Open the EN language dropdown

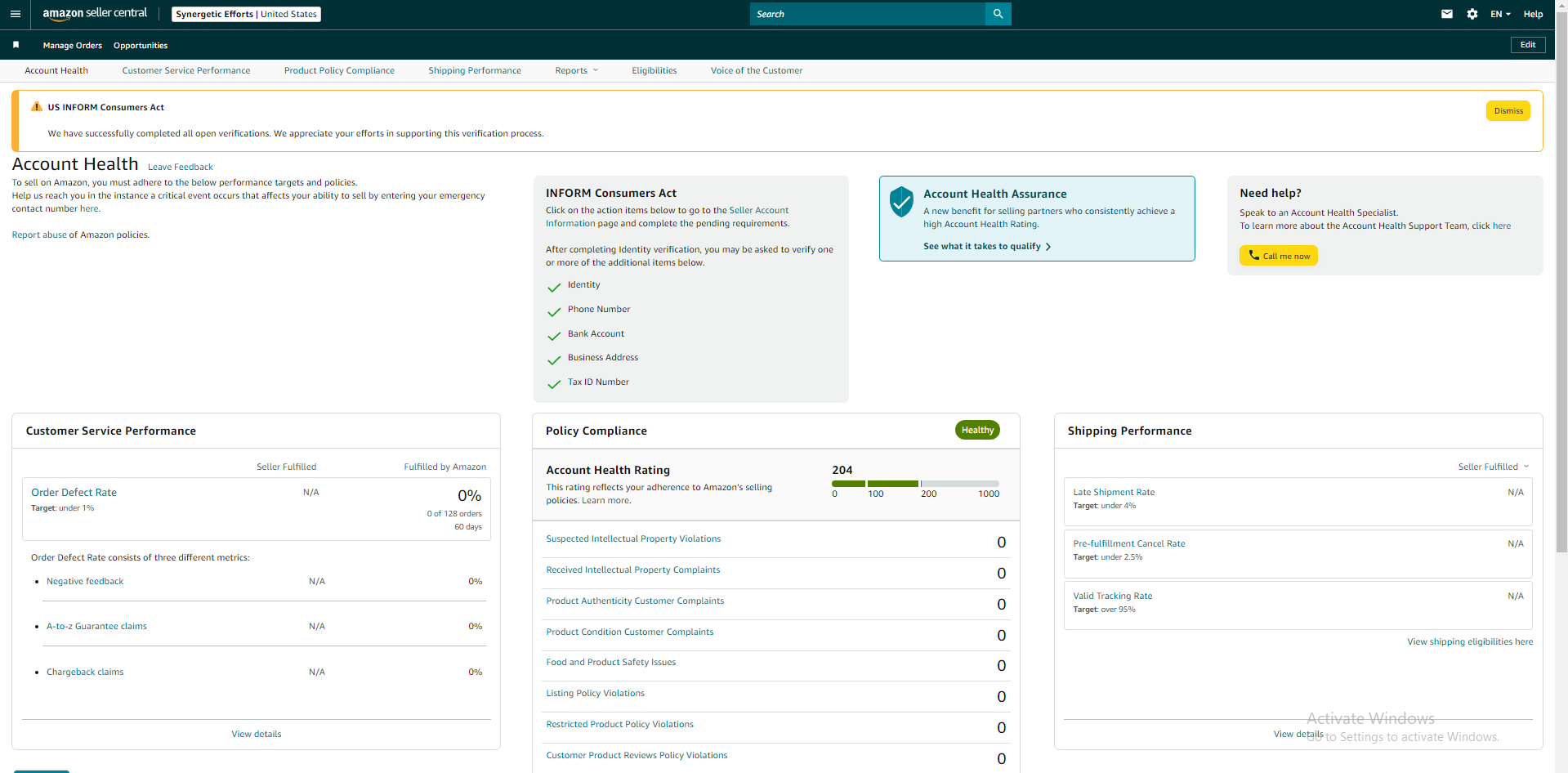click(1500, 14)
